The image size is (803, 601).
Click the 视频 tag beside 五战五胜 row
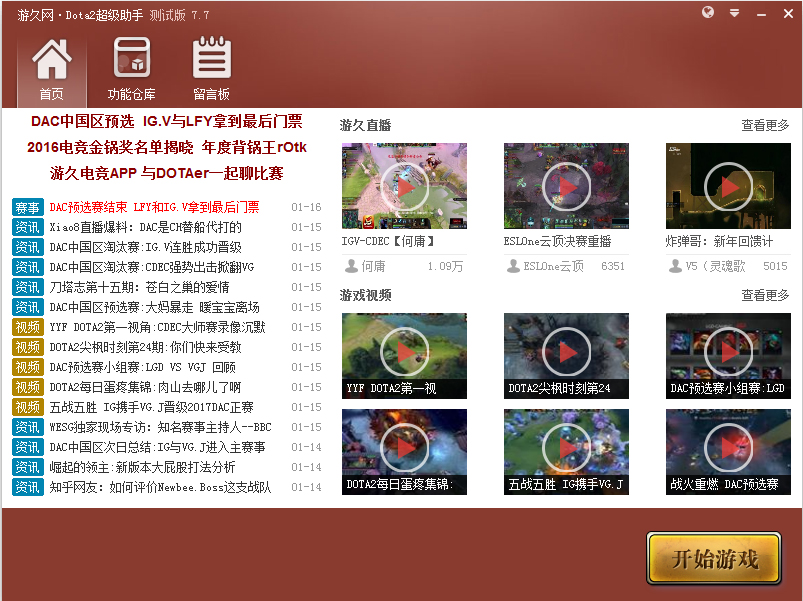point(28,407)
